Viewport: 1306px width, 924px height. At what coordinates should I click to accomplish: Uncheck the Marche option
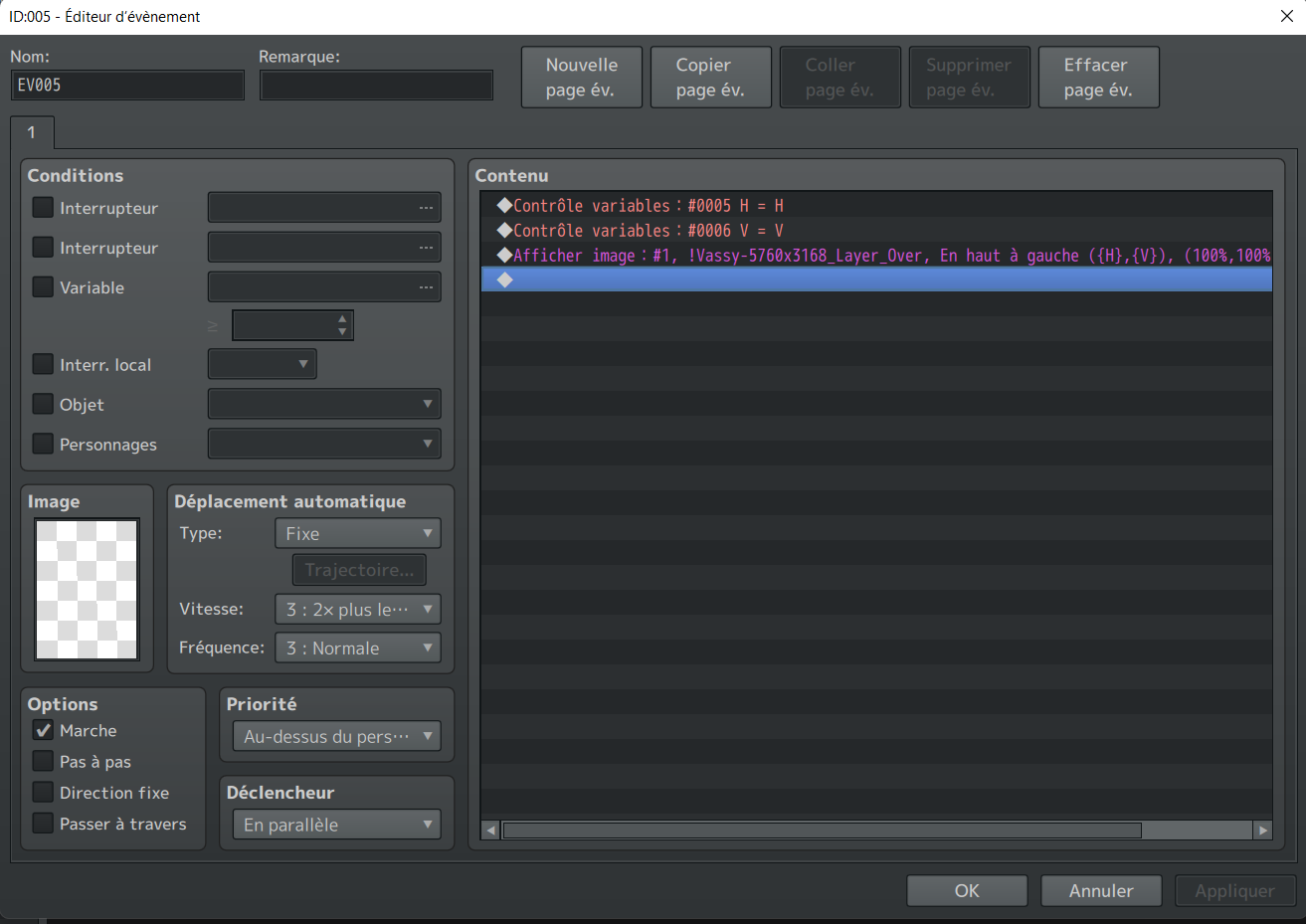(x=43, y=731)
